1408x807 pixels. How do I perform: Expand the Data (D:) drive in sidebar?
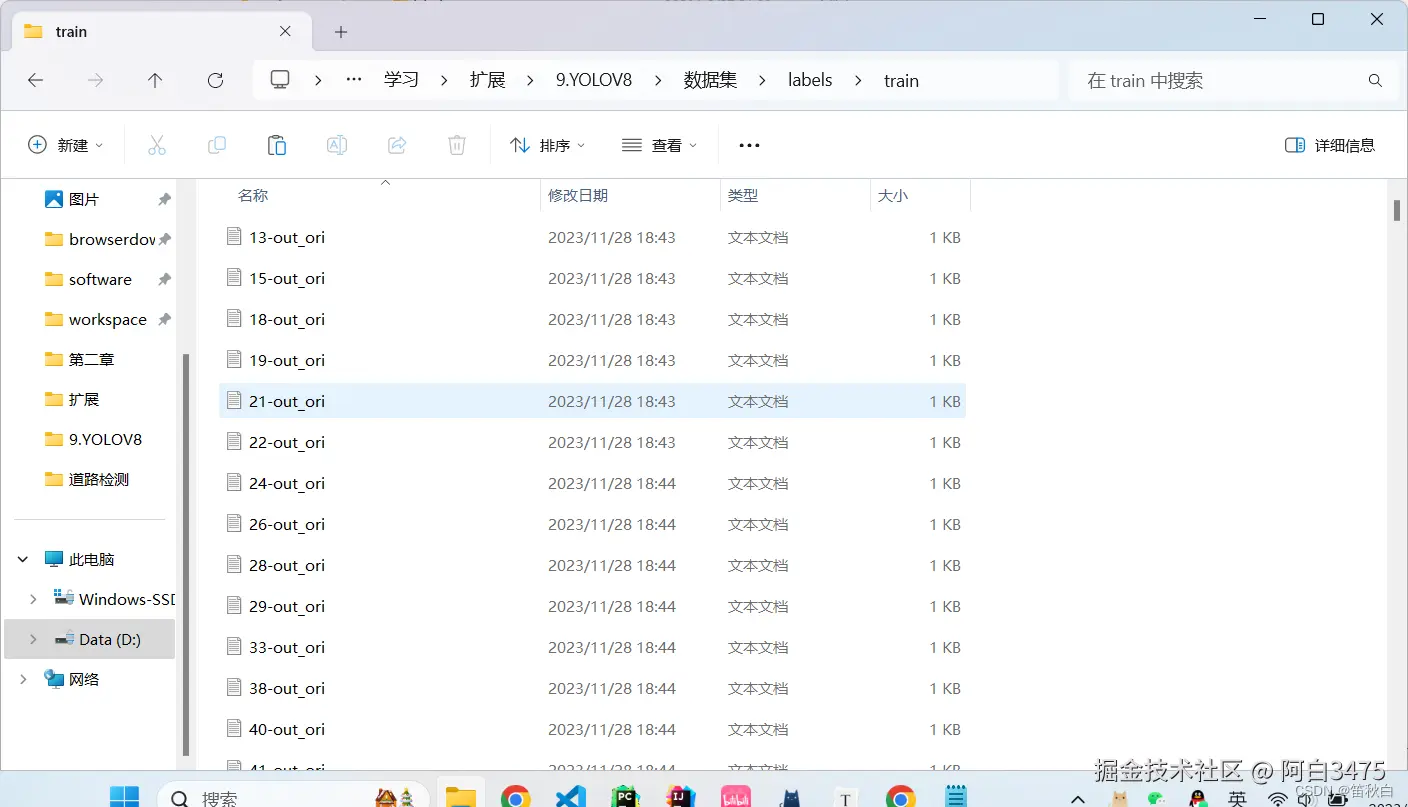tap(31, 638)
